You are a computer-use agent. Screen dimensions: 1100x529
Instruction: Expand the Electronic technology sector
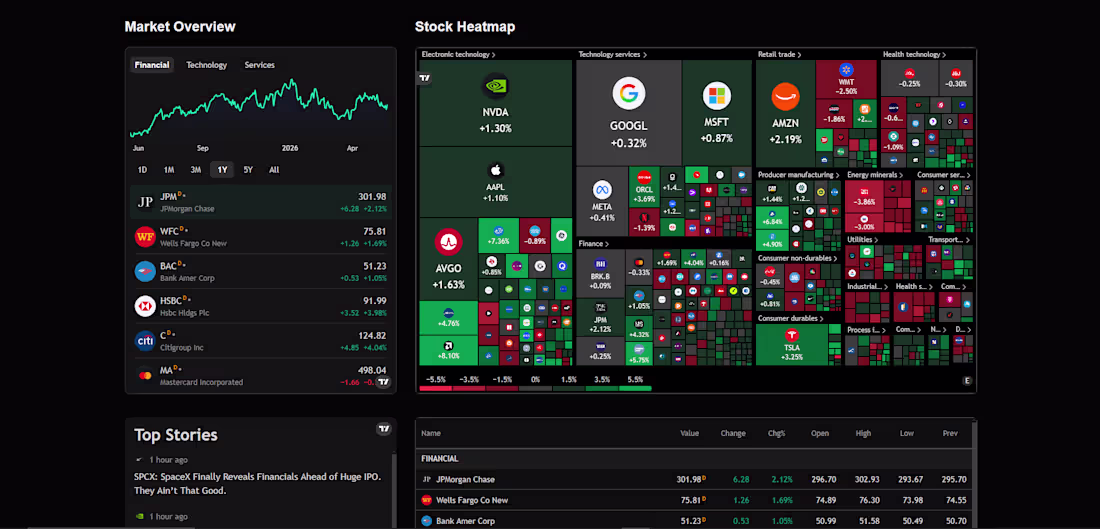click(x=458, y=54)
